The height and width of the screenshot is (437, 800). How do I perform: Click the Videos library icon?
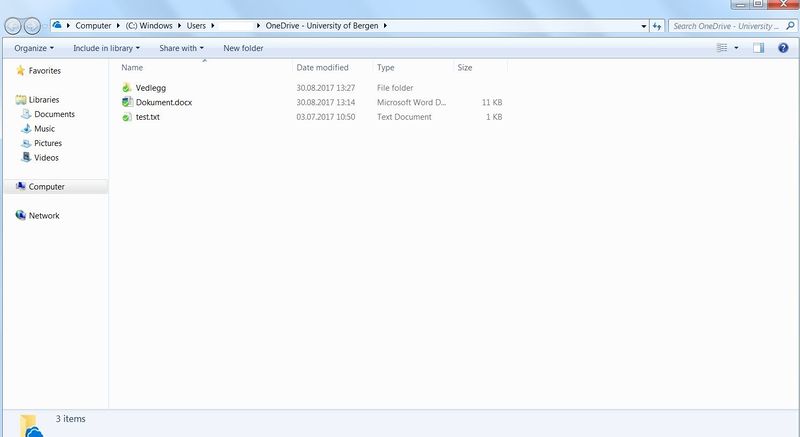[26, 158]
